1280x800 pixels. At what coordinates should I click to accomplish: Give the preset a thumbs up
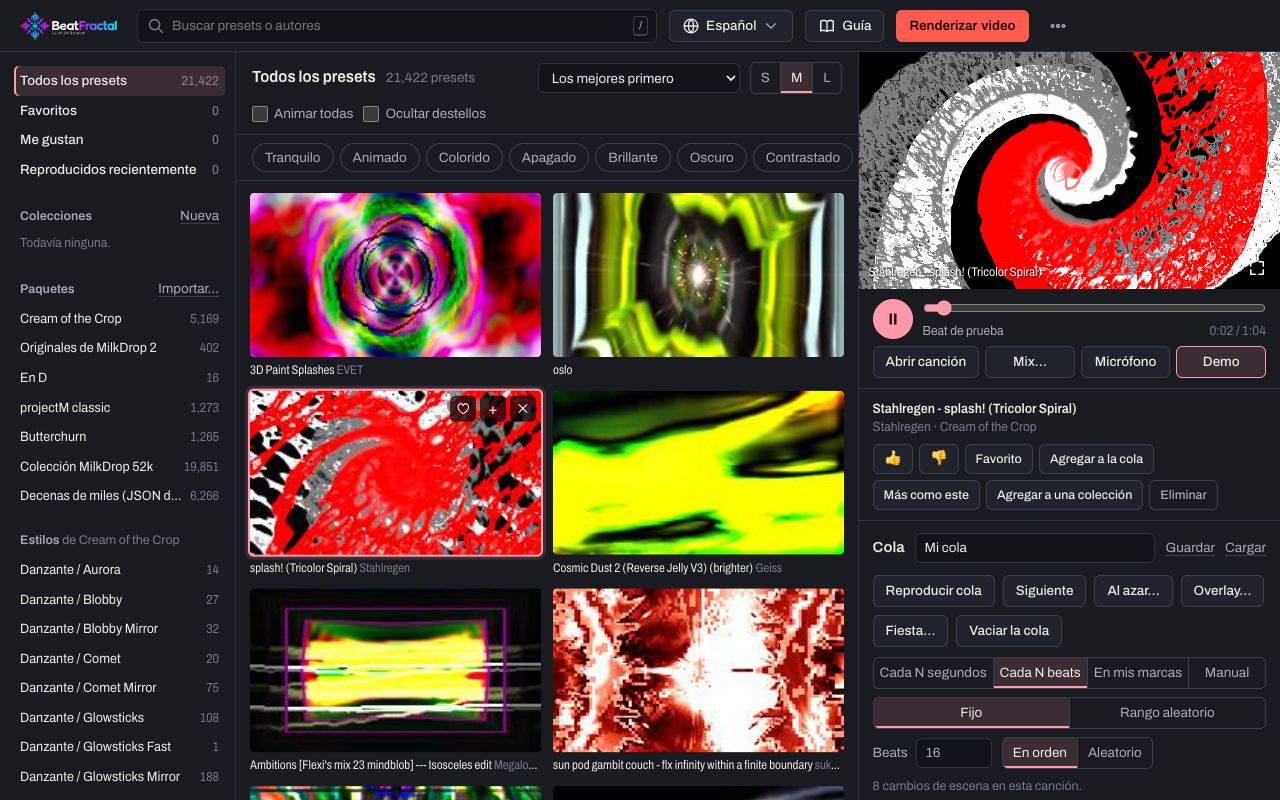point(893,458)
